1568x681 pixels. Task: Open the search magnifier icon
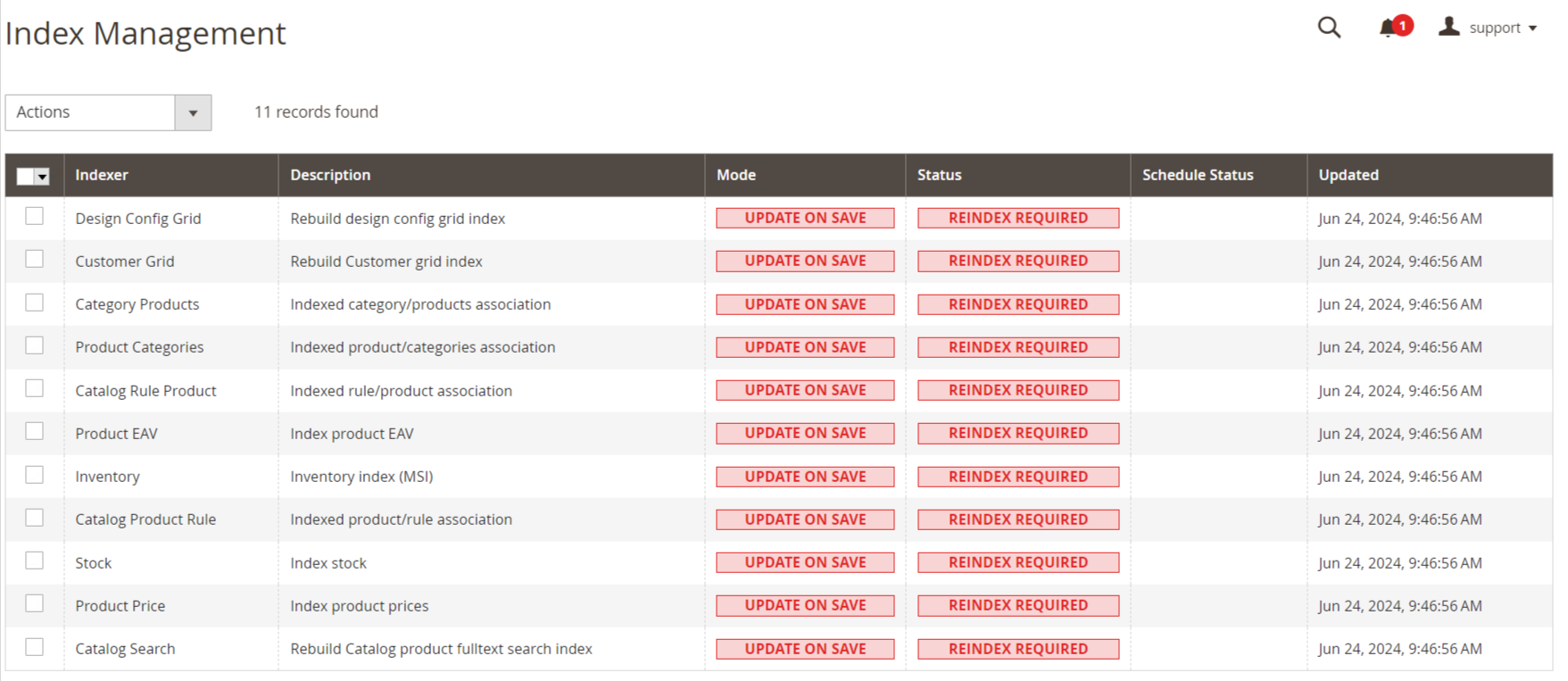click(1329, 28)
